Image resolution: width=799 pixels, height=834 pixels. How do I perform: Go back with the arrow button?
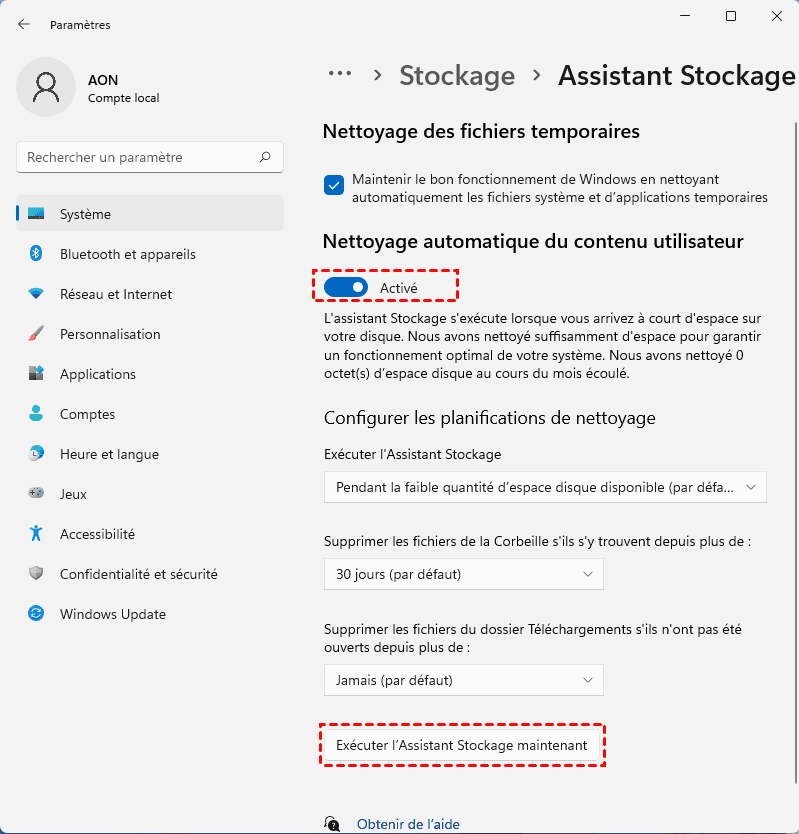tap(24, 24)
